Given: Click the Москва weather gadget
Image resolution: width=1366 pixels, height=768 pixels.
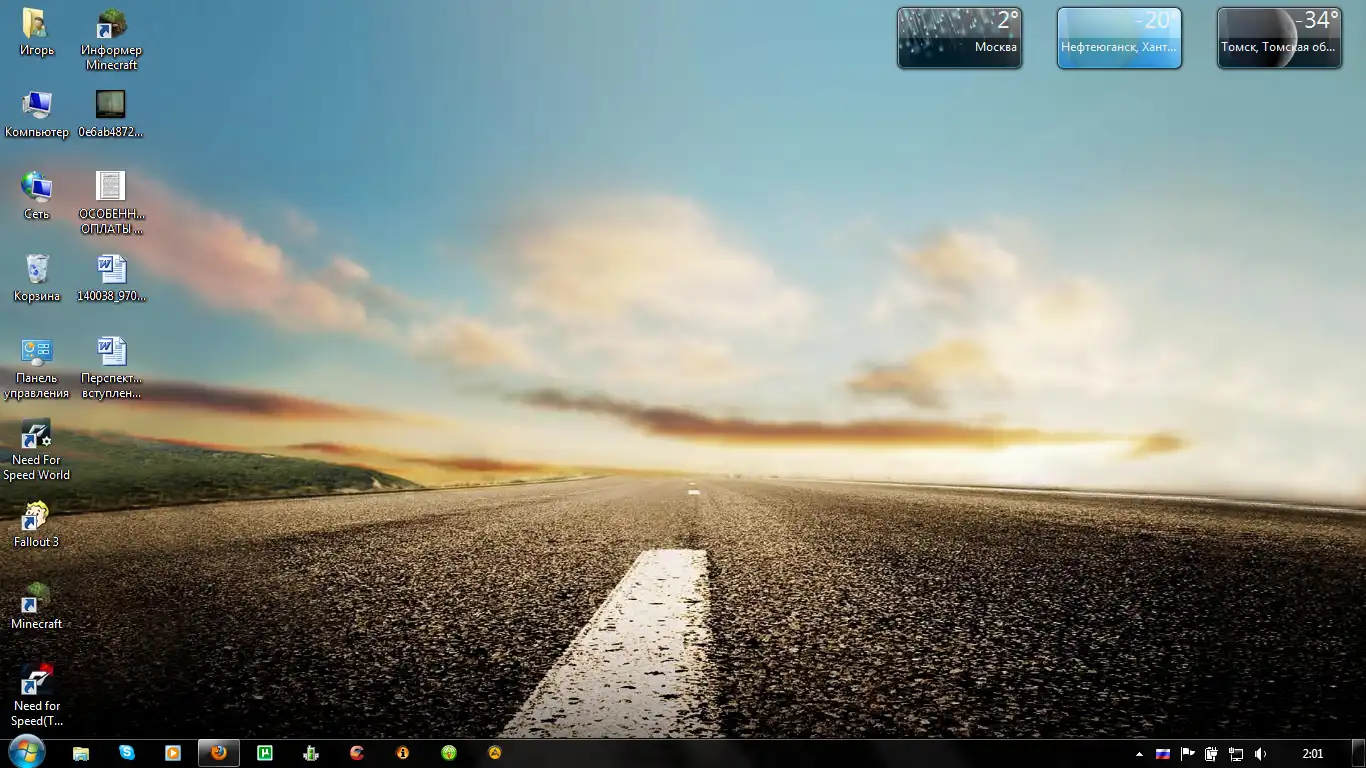Looking at the screenshot, I should click(x=959, y=38).
